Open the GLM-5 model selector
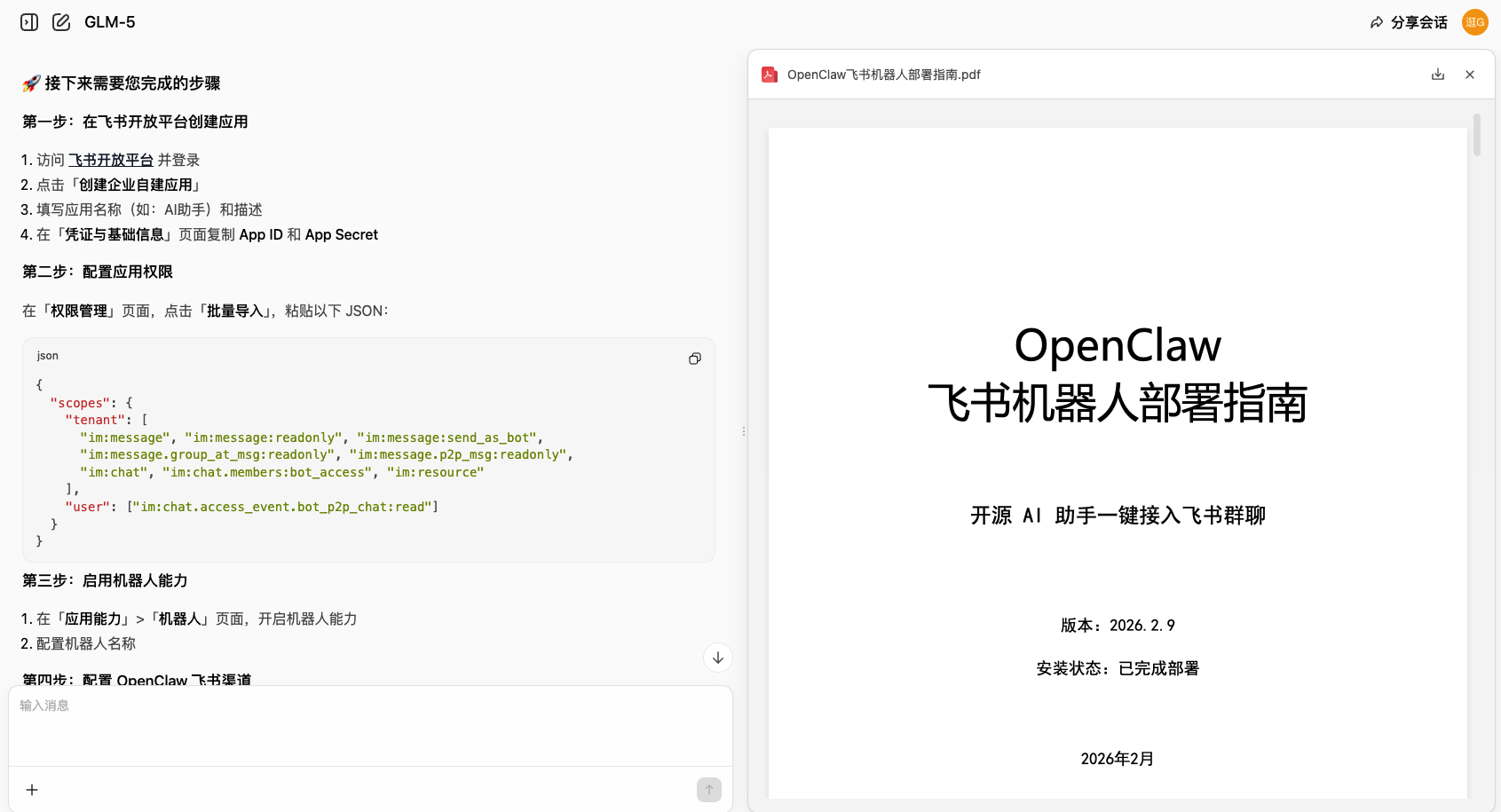Screen dimensions: 1501x812 point(109,21)
